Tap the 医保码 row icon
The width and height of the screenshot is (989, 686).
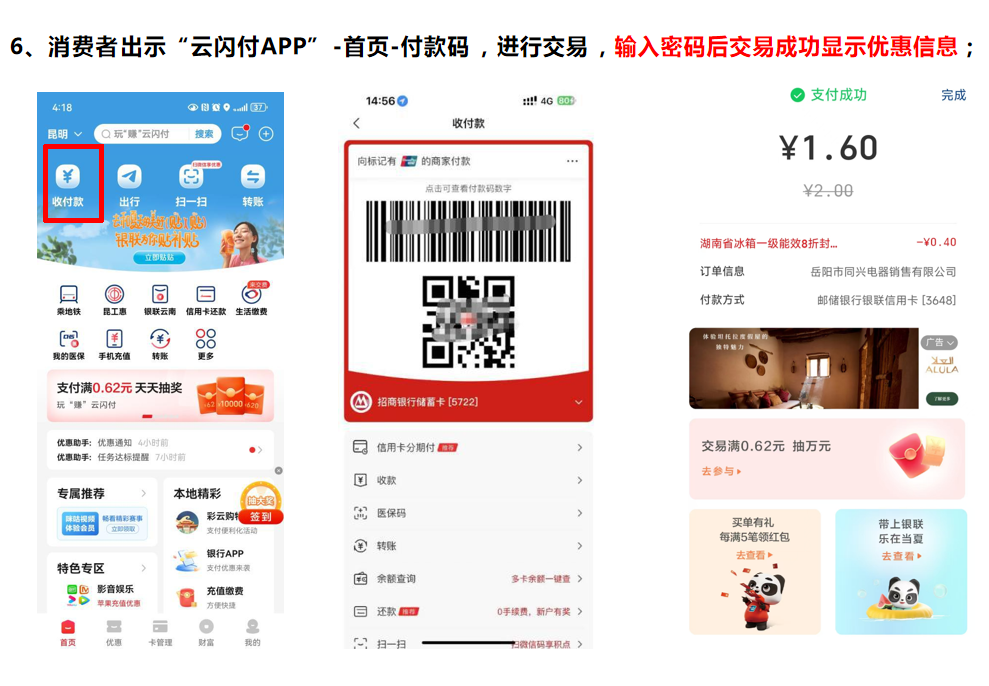point(360,513)
